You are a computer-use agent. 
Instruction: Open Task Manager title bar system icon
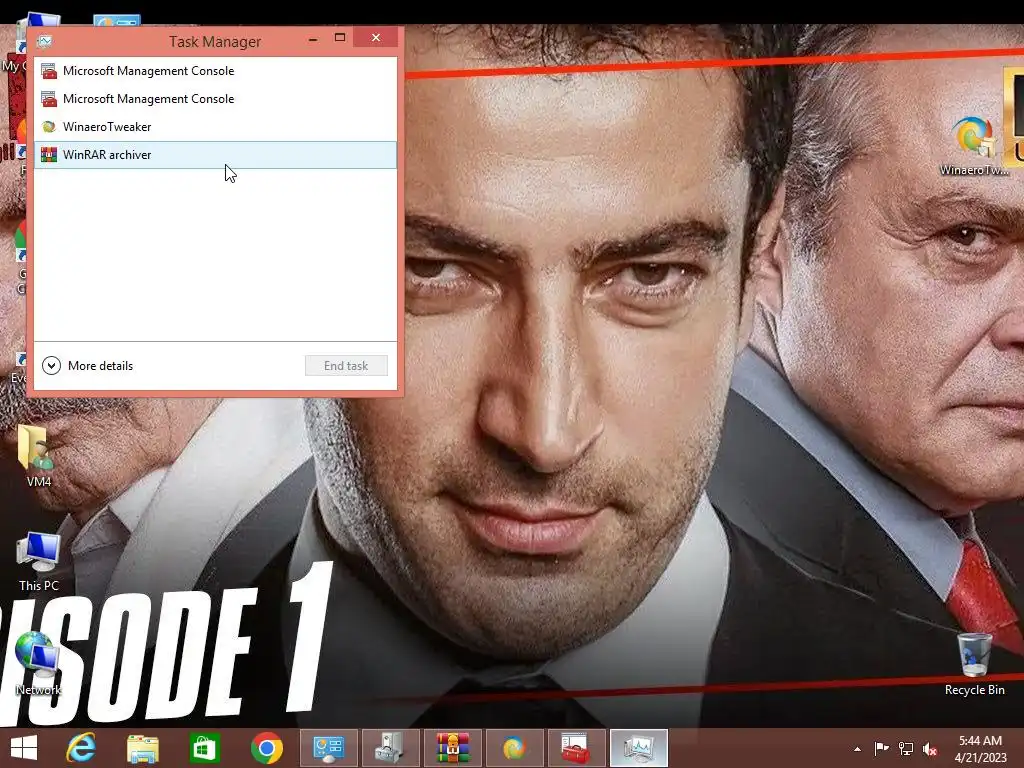coord(45,41)
